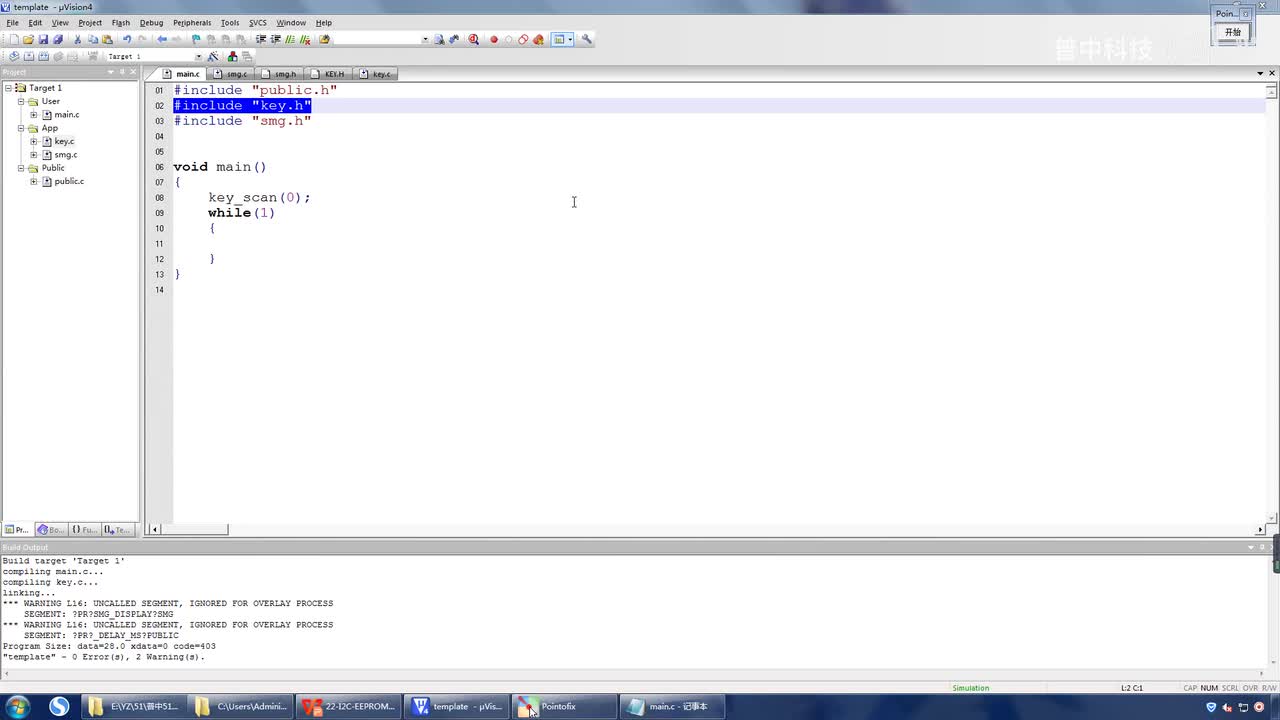Viewport: 1280px width, 720px height.
Task: Select the Templates tab in project panel
Action: (117, 530)
